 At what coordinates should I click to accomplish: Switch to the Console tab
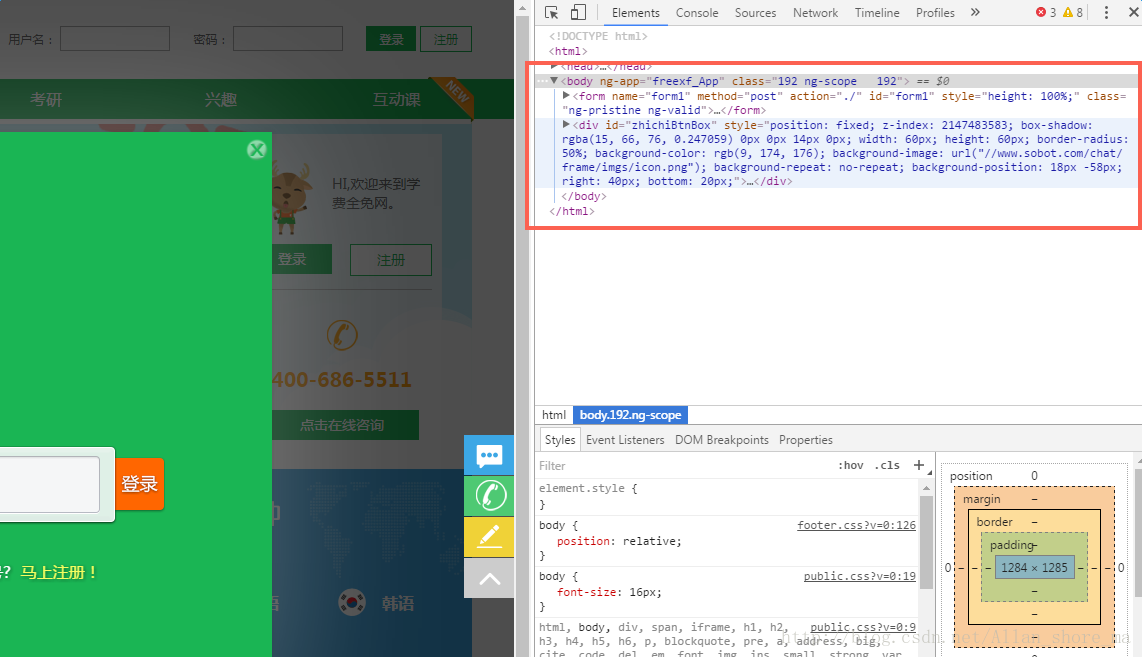pyautogui.click(x=697, y=12)
